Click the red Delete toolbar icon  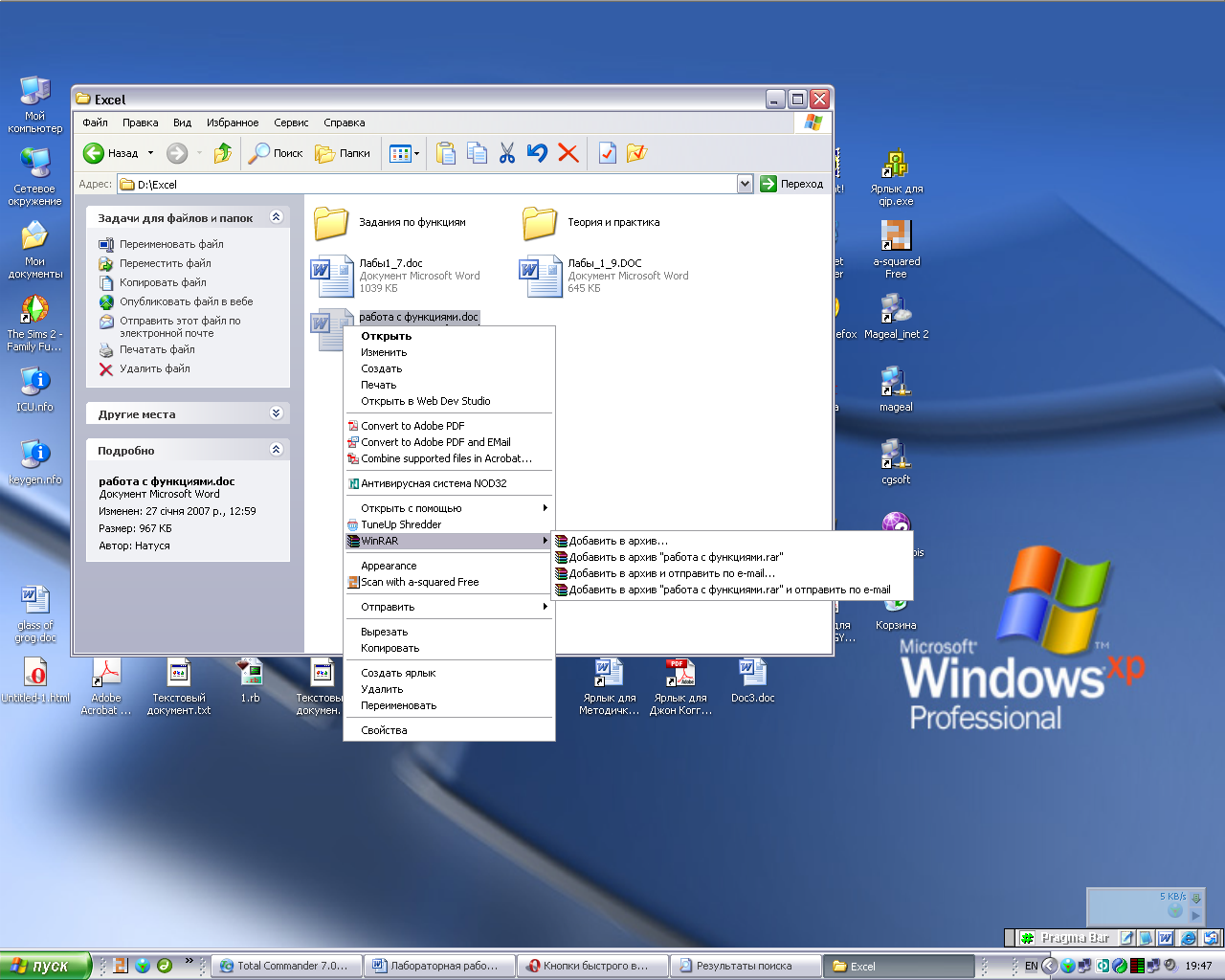[568, 153]
